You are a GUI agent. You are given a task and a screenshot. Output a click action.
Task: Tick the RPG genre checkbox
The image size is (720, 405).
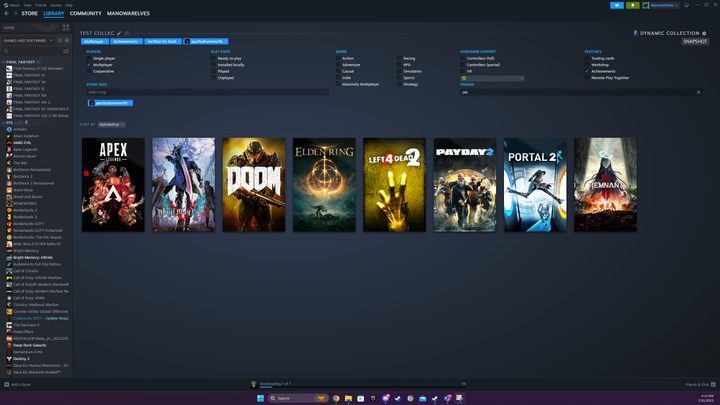tap(399, 65)
